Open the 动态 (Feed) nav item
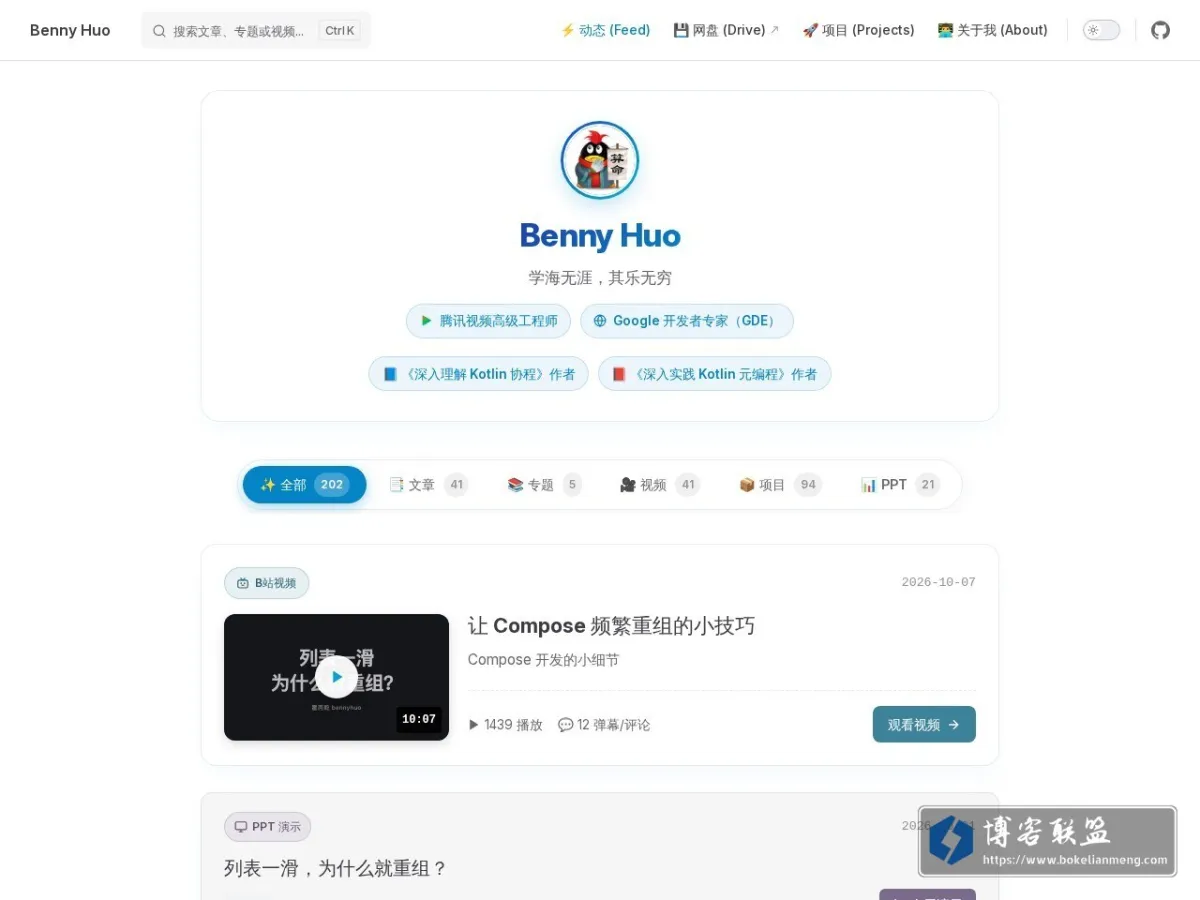Image resolution: width=1200 pixels, height=900 pixels. [605, 30]
